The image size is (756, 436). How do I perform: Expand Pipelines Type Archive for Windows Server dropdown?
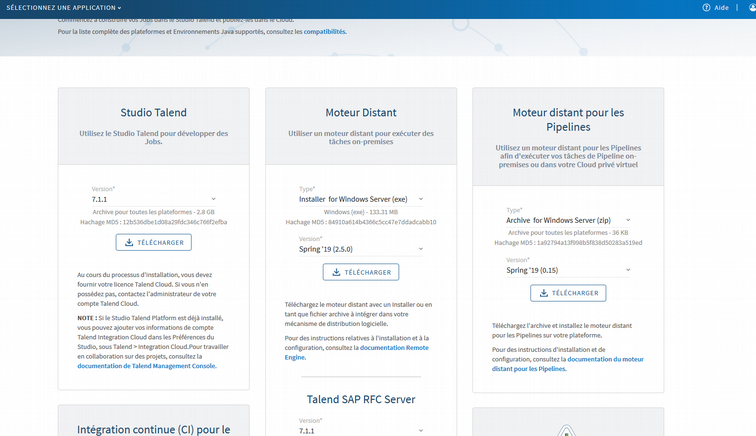568,220
